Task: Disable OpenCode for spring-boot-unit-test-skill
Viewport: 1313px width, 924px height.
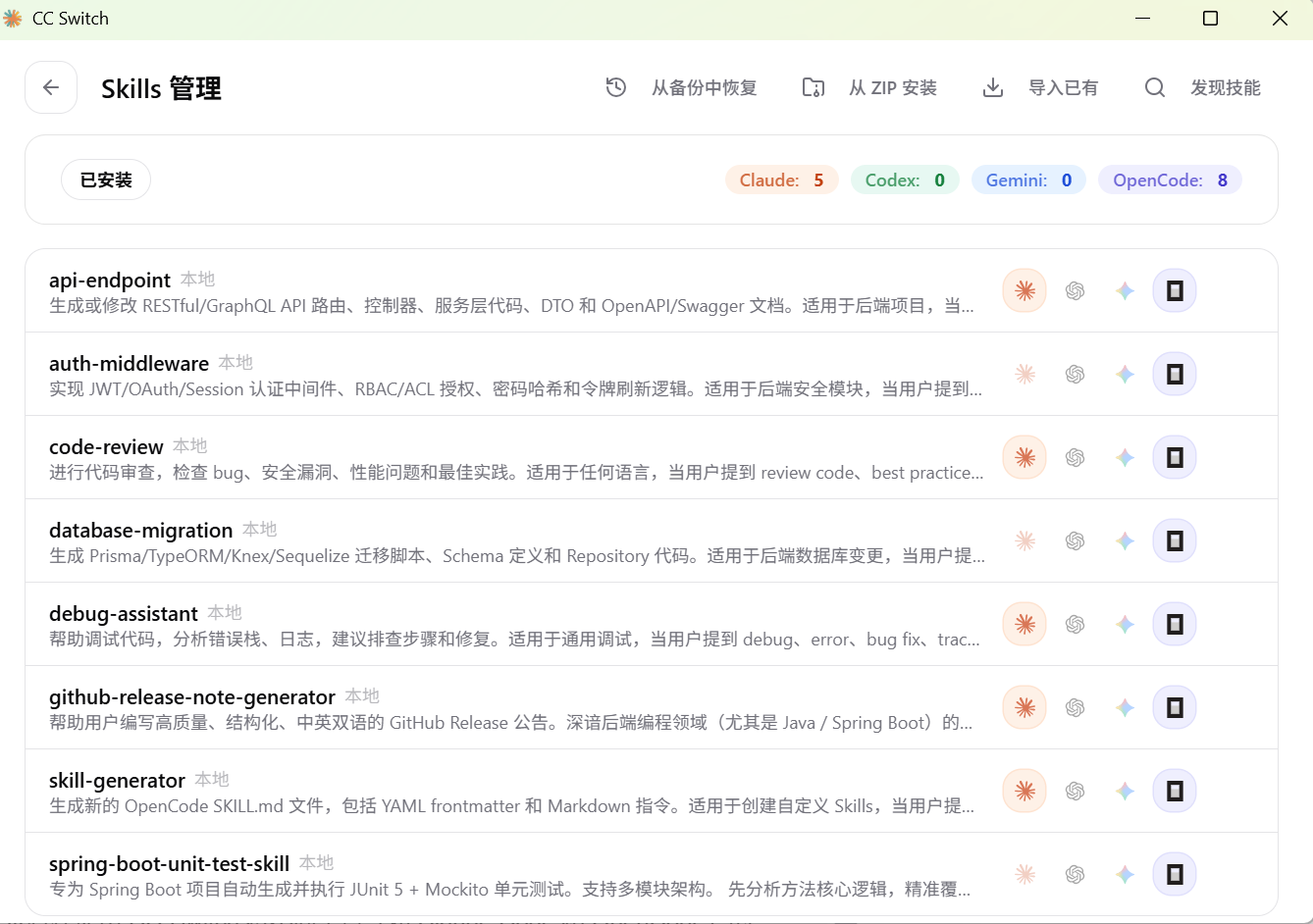Action: click(x=1175, y=874)
